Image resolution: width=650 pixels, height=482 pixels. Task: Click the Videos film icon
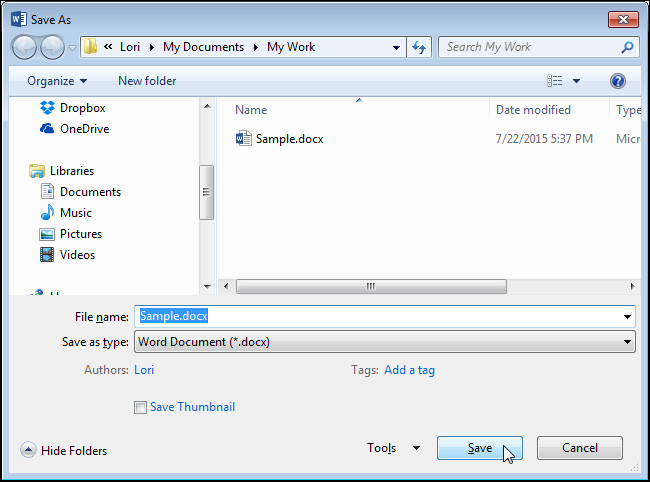coord(47,254)
